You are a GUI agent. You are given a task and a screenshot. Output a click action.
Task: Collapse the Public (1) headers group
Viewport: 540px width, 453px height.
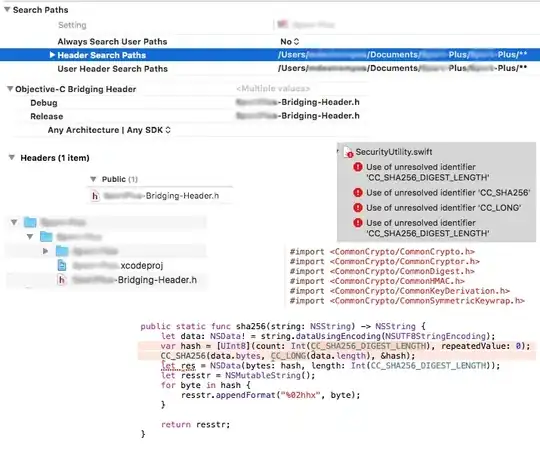[93, 179]
